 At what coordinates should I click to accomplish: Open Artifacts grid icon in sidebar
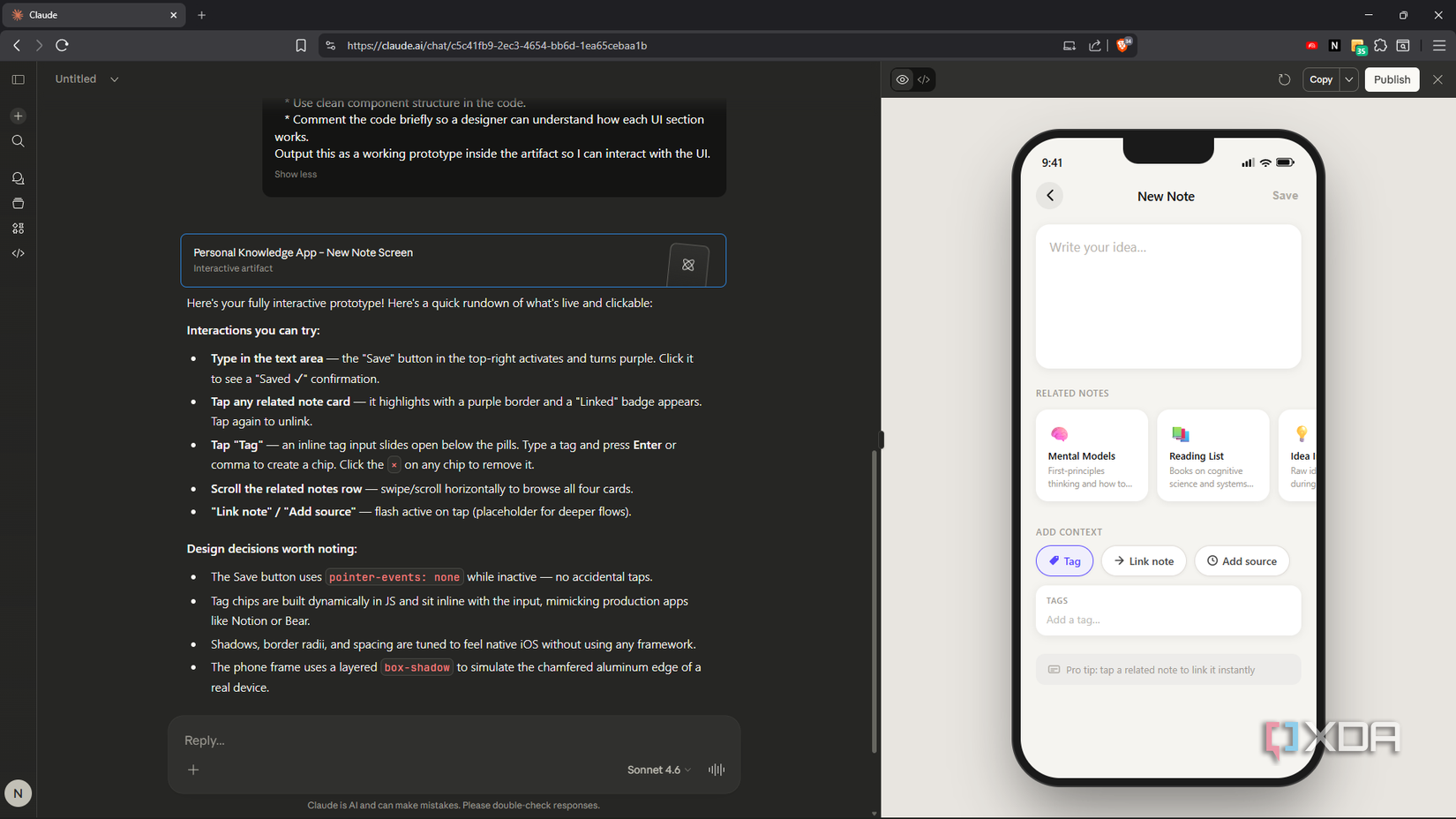(x=18, y=228)
